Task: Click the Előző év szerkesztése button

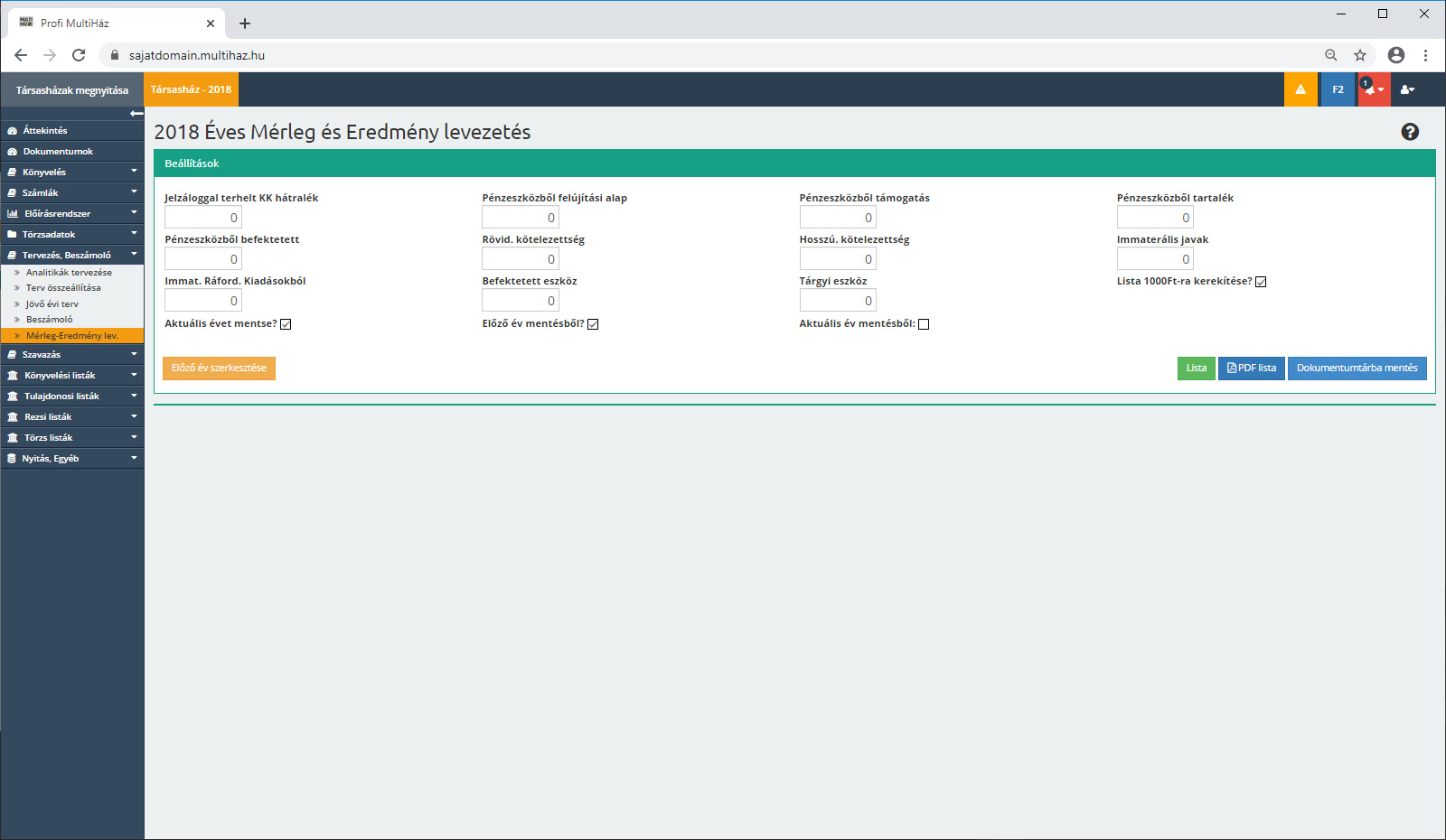Action: tap(219, 368)
